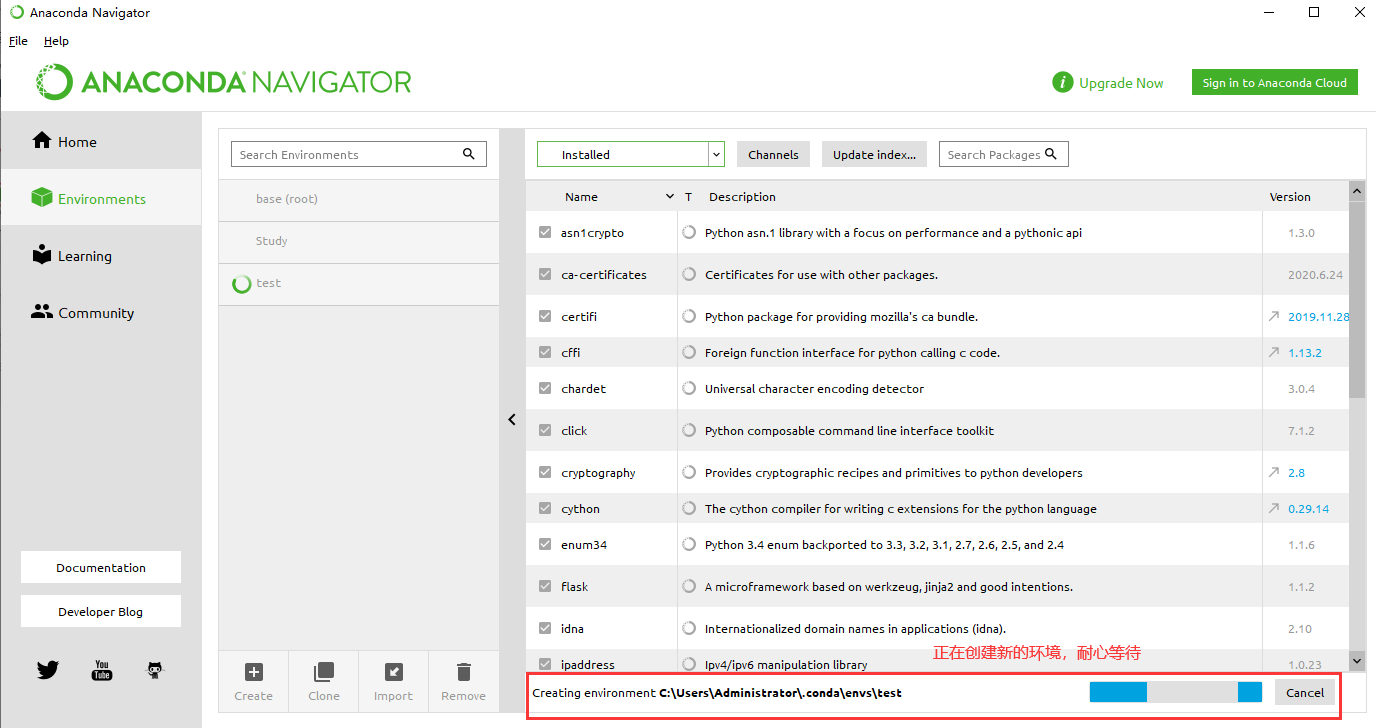The image size is (1376, 728).
Task: Click the T column header
Action: pos(688,197)
